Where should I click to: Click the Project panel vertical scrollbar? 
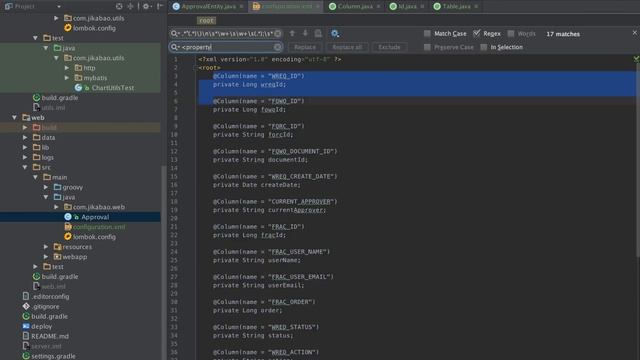click(164, 261)
